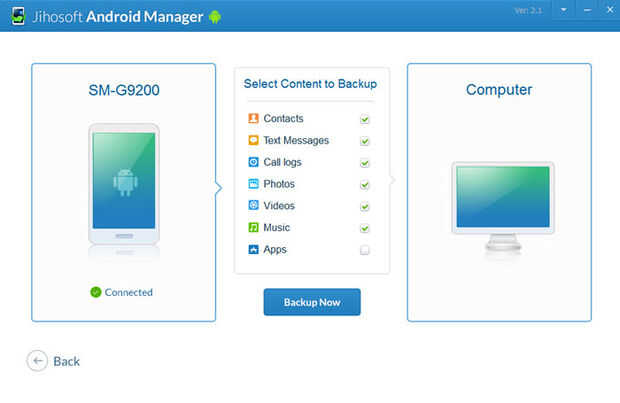Click the Jihosoft app logo icon
The height and width of the screenshot is (403, 620).
(18, 16)
